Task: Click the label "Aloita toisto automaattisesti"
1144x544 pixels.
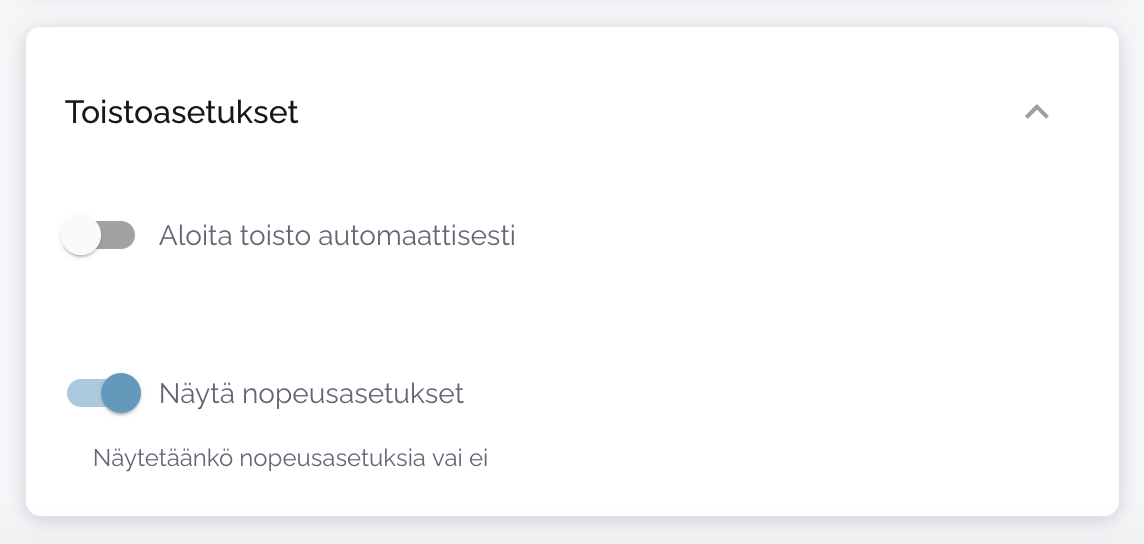Action: (x=337, y=236)
